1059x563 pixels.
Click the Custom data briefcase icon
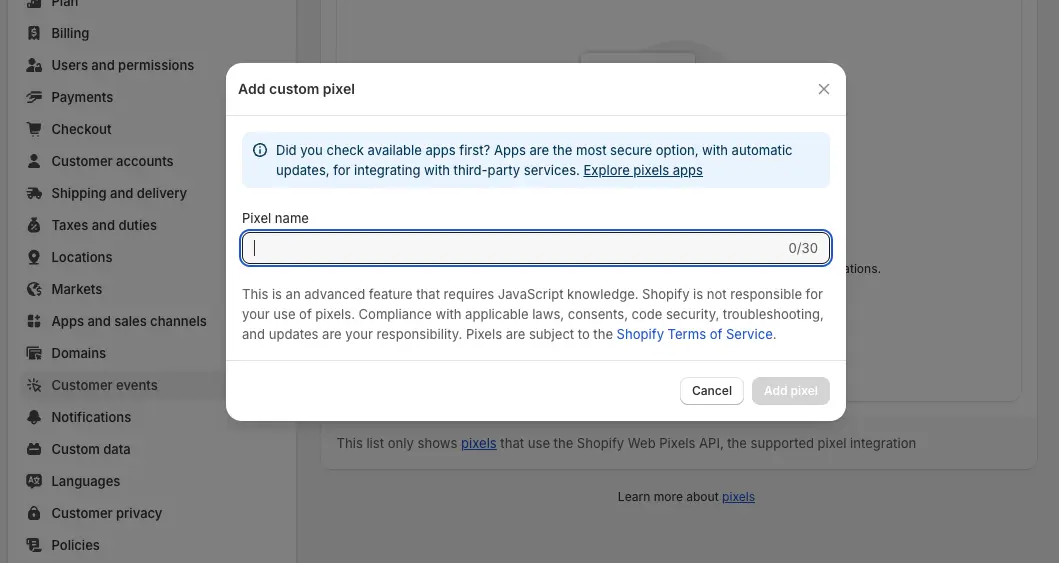point(34,449)
